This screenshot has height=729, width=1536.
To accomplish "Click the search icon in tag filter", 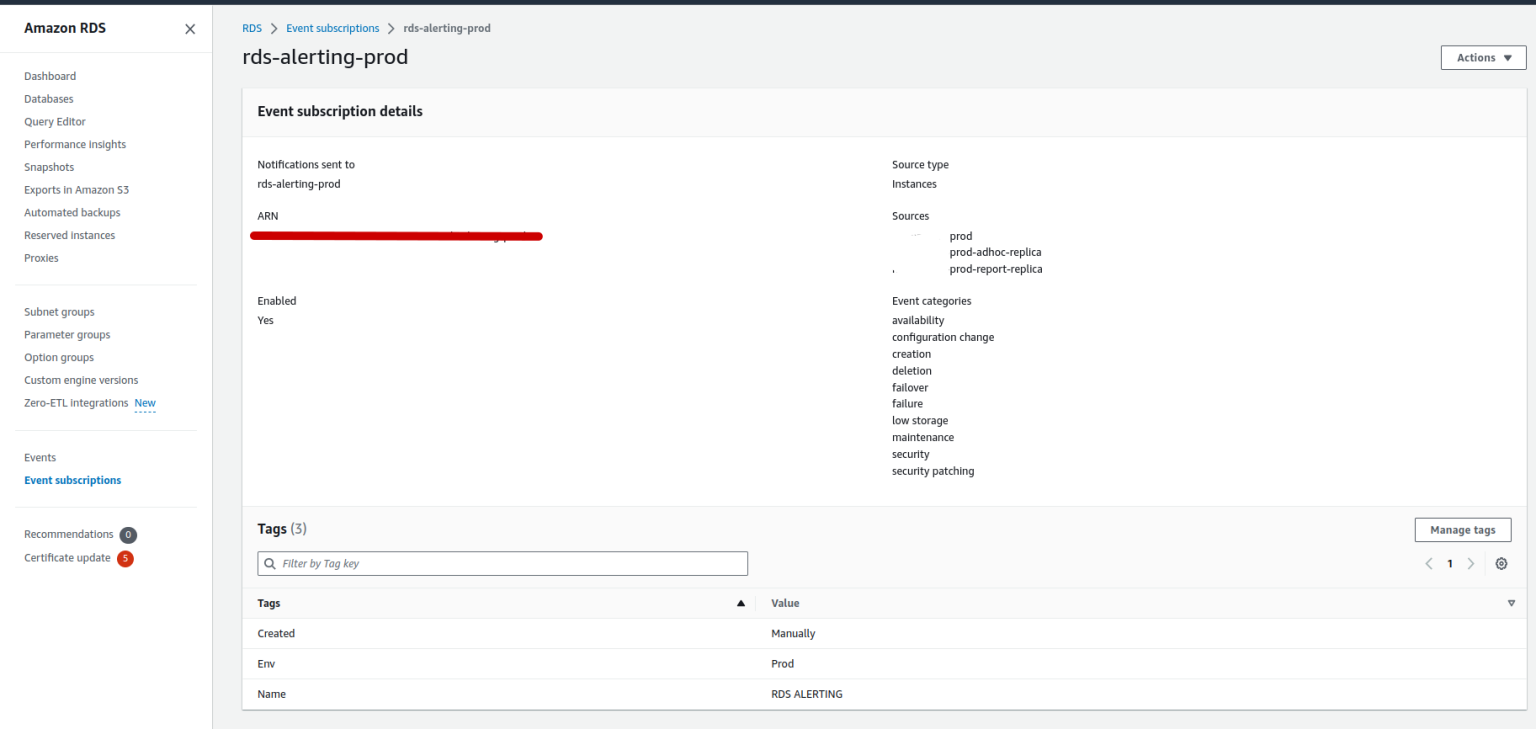I will click(270, 564).
